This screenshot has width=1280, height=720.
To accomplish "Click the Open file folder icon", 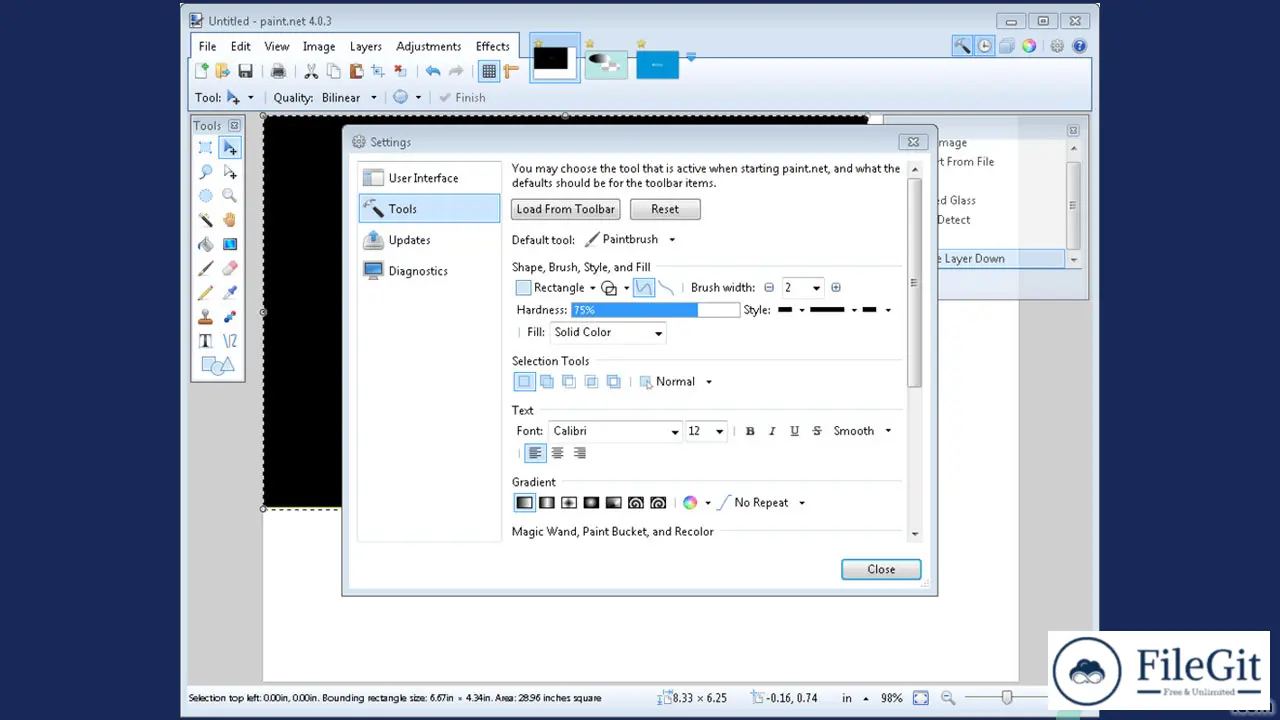I will (223, 71).
